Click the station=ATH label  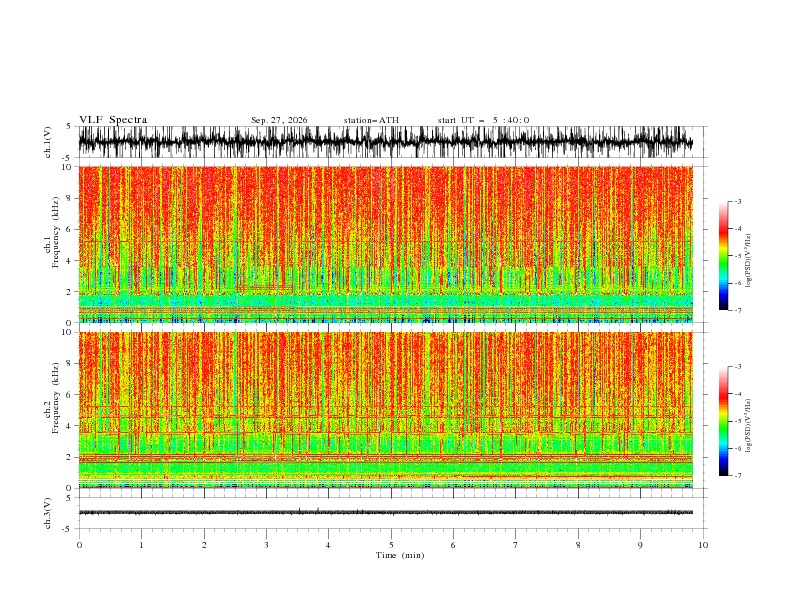371,120
